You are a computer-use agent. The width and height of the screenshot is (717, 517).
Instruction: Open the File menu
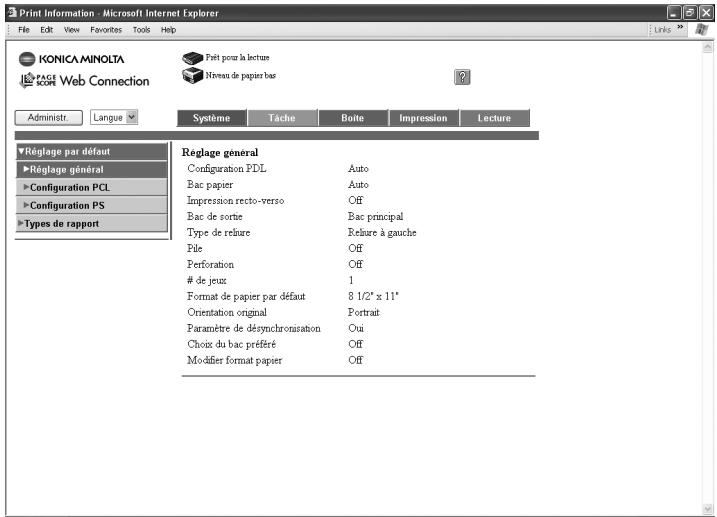coord(24,30)
